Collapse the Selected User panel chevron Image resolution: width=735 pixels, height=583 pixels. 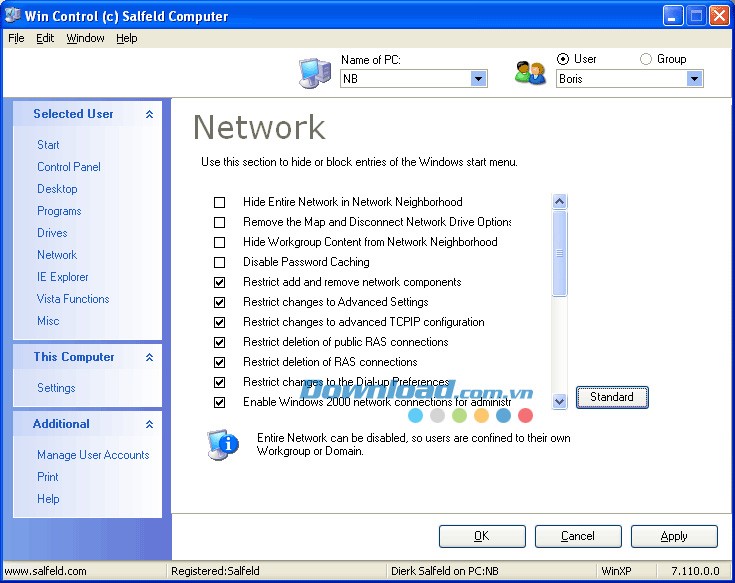coord(149,115)
